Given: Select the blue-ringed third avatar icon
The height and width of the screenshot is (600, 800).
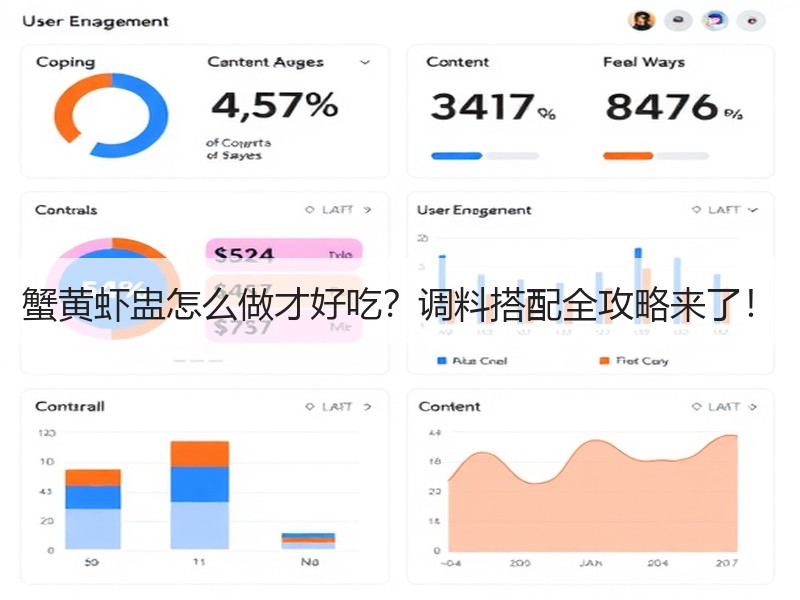Looking at the screenshot, I should (715, 21).
